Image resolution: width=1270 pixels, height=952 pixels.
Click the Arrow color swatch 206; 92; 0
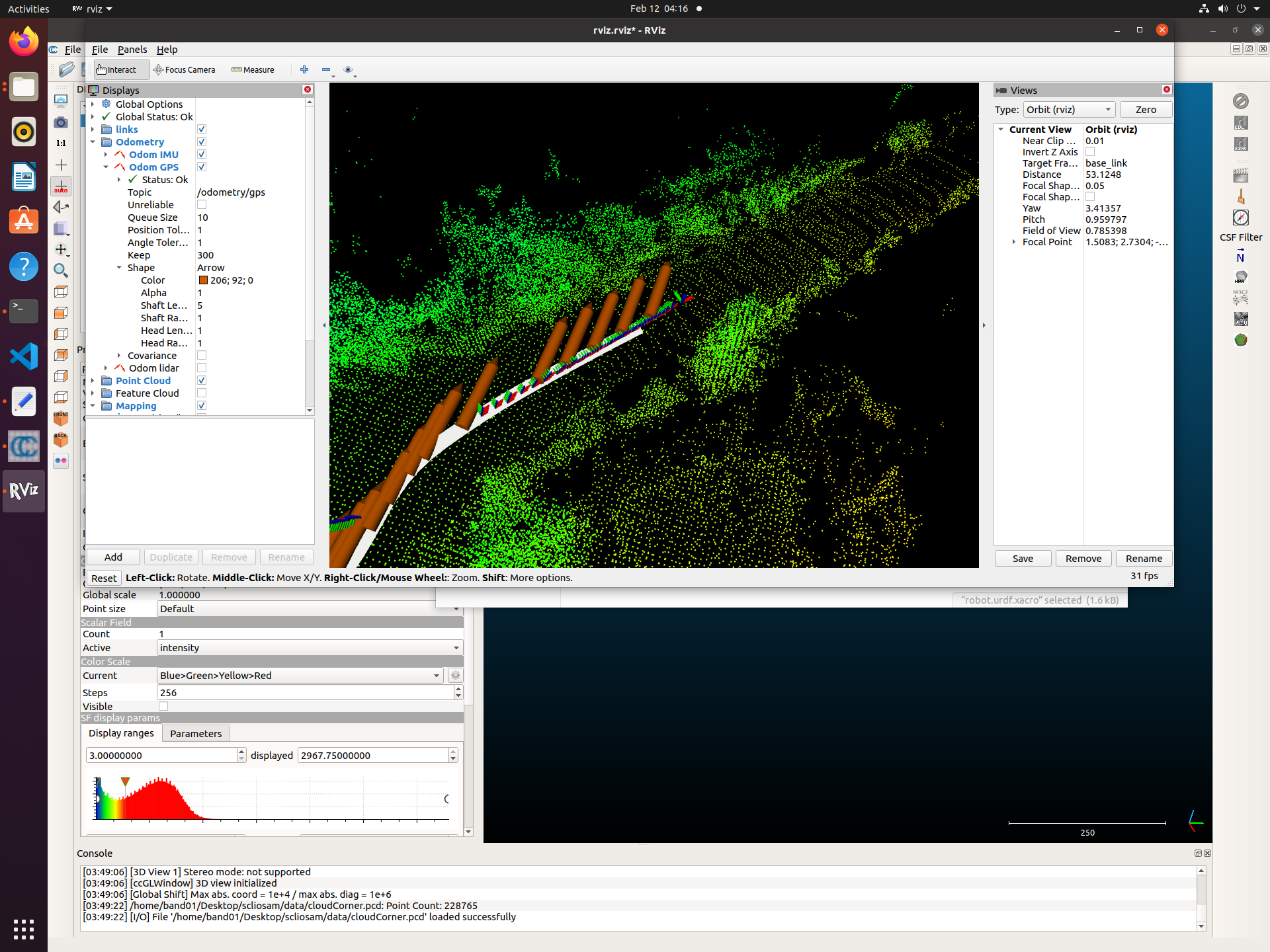pyautogui.click(x=204, y=280)
